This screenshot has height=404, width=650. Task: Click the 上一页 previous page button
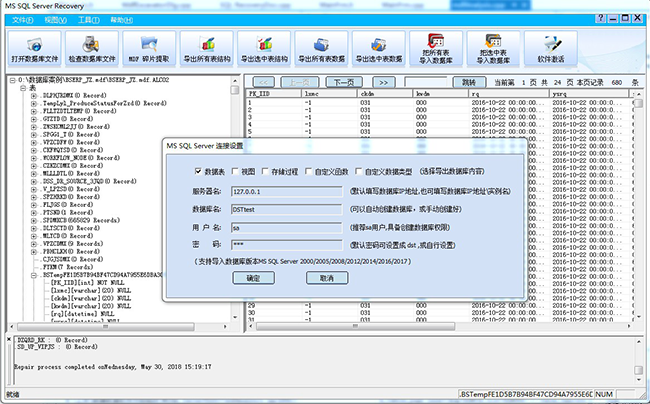coord(300,82)
